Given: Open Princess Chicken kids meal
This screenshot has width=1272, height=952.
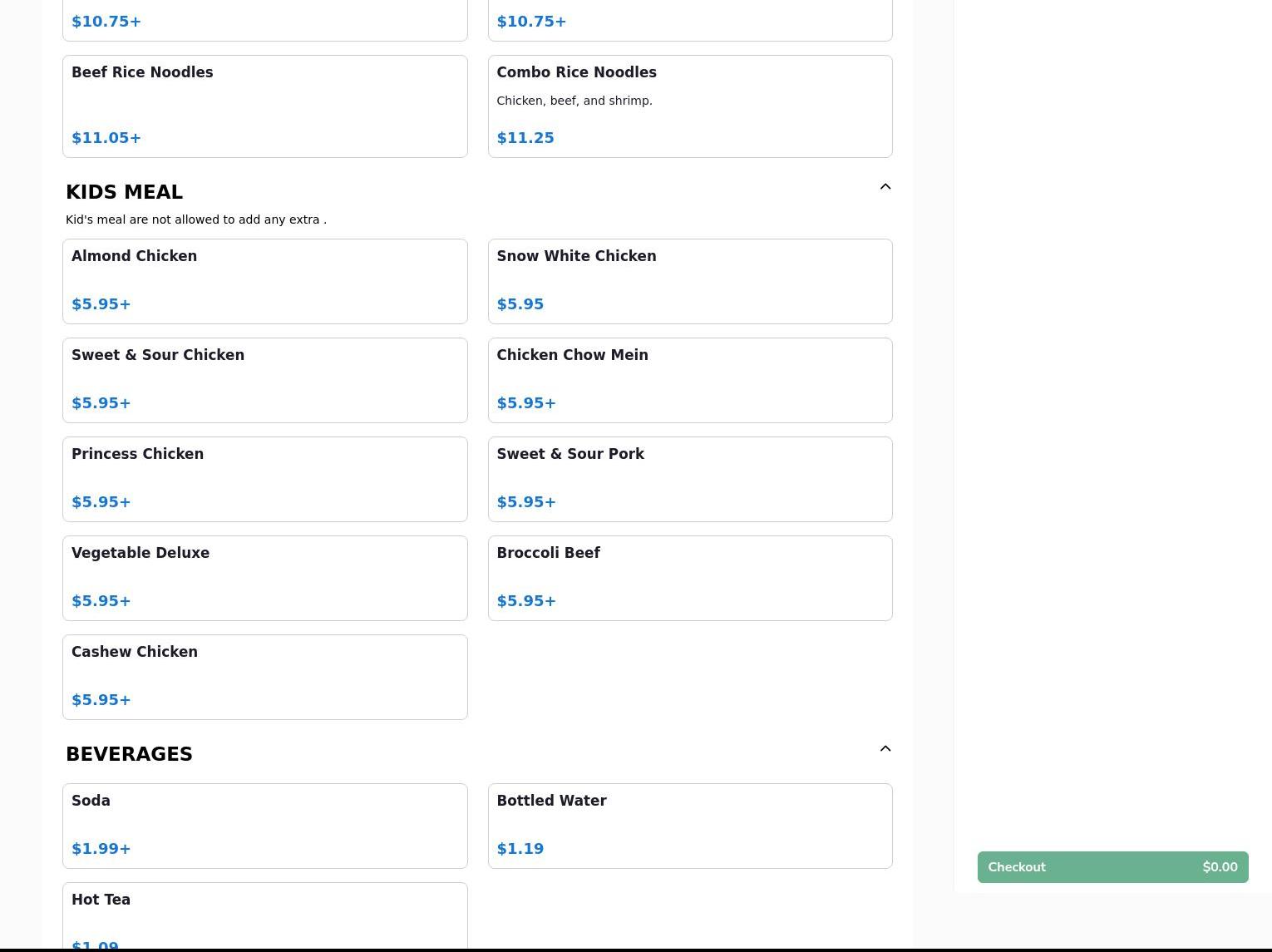Looking at the screenshot, I should [x=264, y=479].
